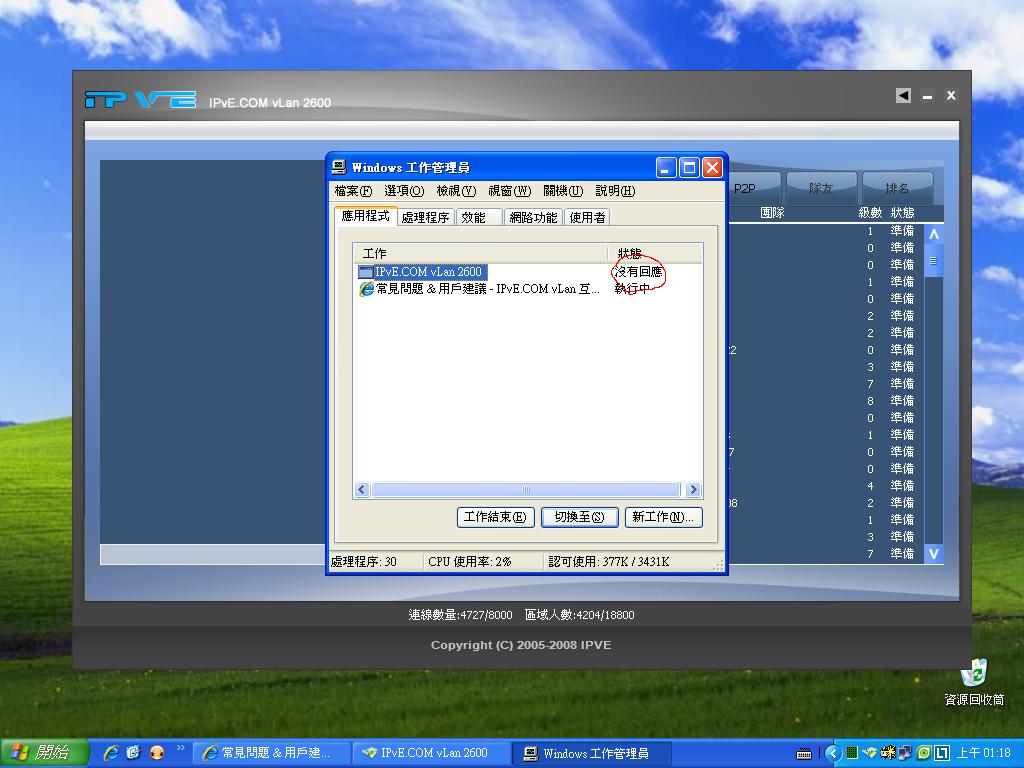Switch to 常見問題 & 用戶建議 taskbar button
Viewport: 1024px width, 768px height.
pos(272,753)
